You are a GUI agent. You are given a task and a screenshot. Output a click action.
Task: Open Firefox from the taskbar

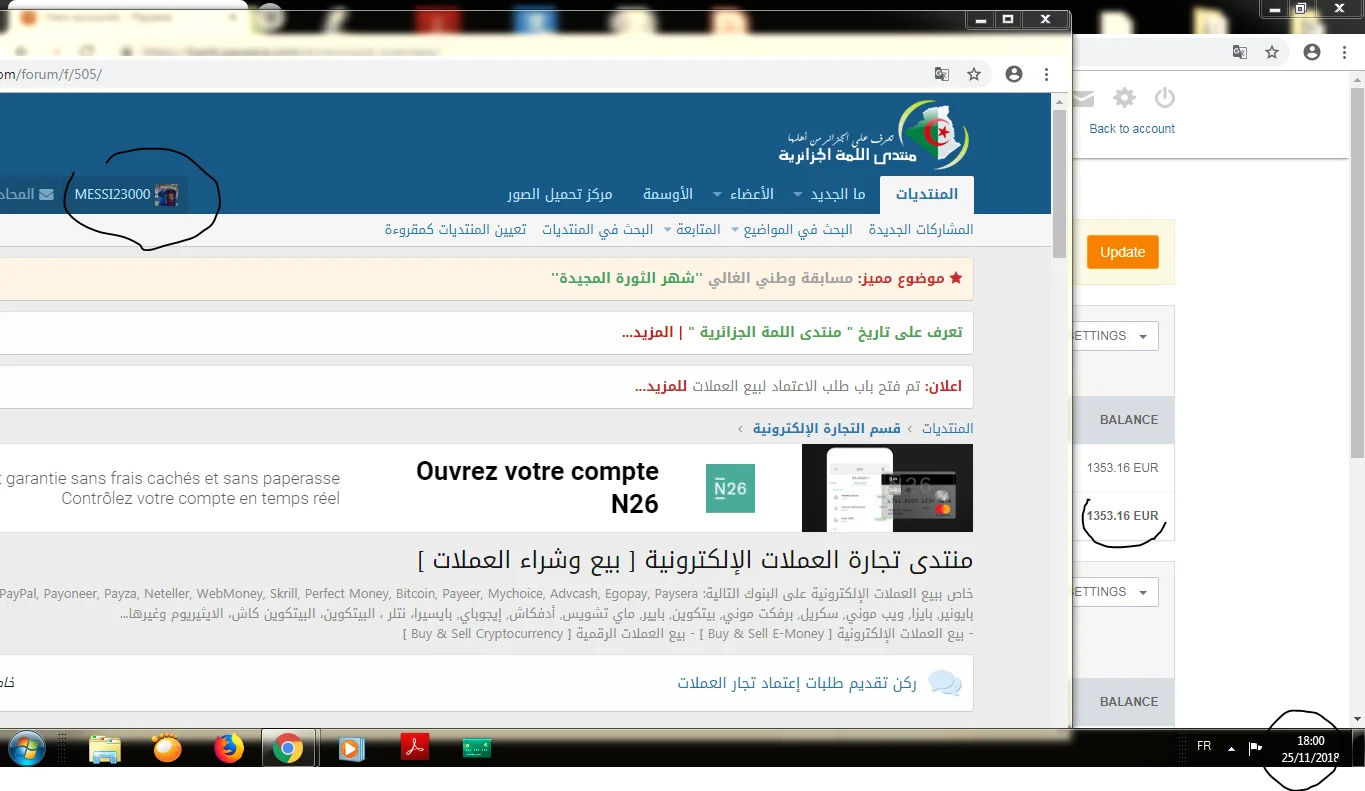click(x=229, y=748)
